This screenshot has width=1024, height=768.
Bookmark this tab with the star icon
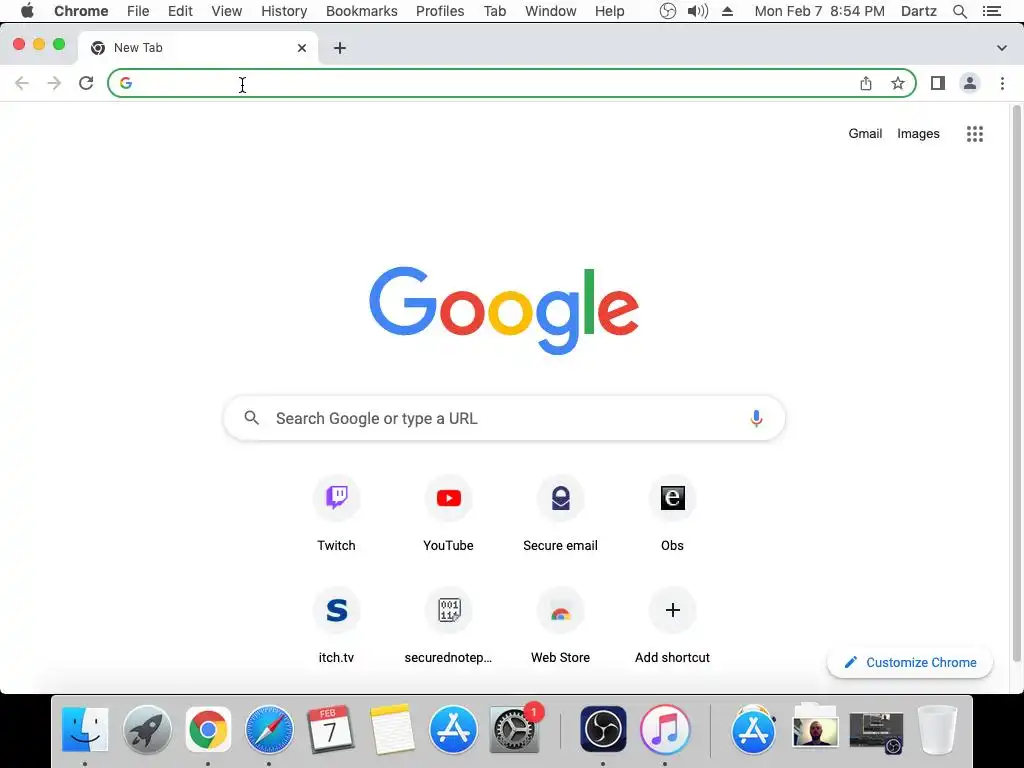[x=898, y=83]
